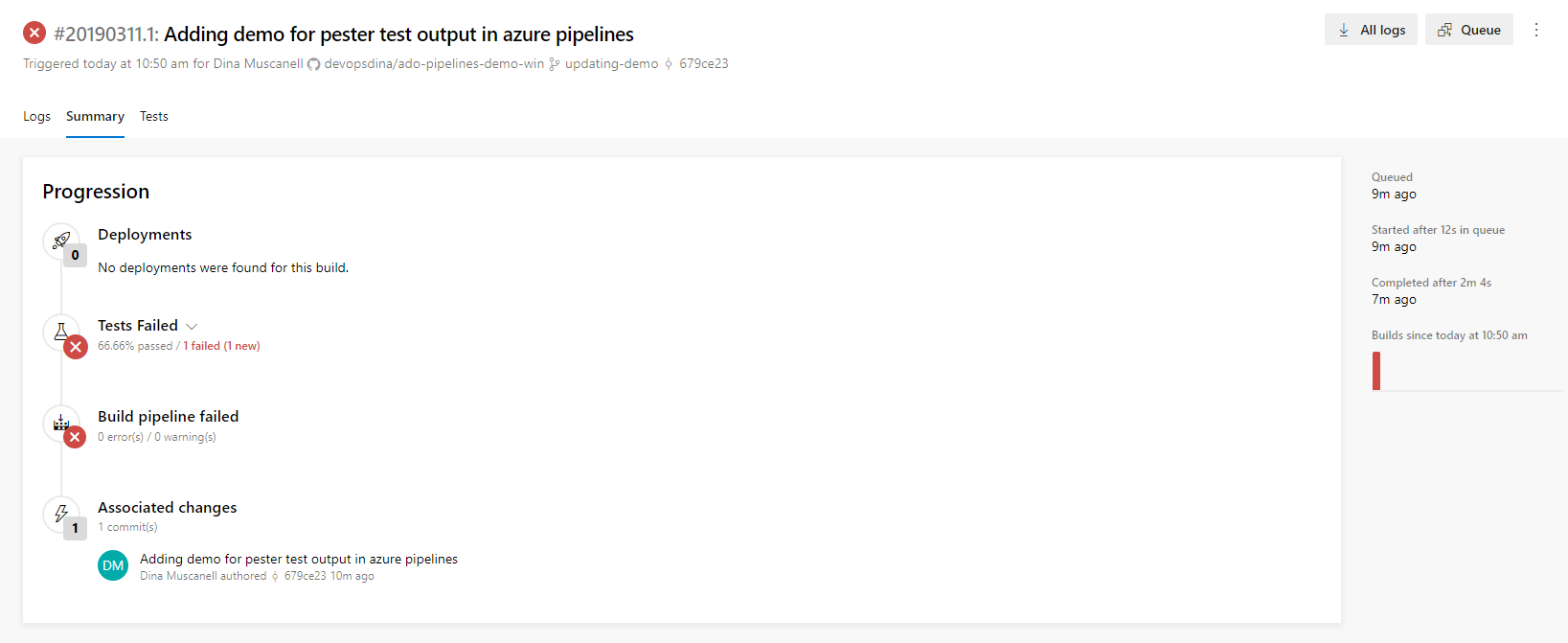Click the Tests Failed flask icon
Viewport: 1568px width, 643px height.
[61, 332]
